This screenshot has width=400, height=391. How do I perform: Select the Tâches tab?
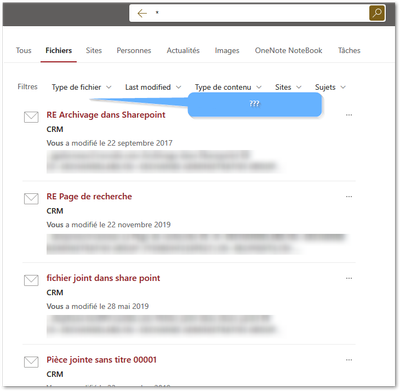click(x=349, y=50)
